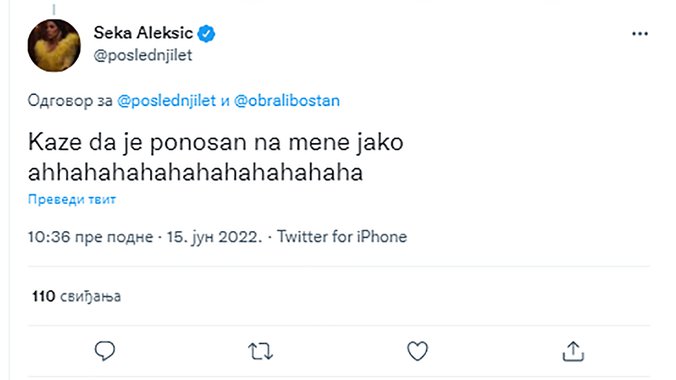676x380 pixels.
Task: Click the 10:36 пре подне timestamp
Action: [91, 237]
